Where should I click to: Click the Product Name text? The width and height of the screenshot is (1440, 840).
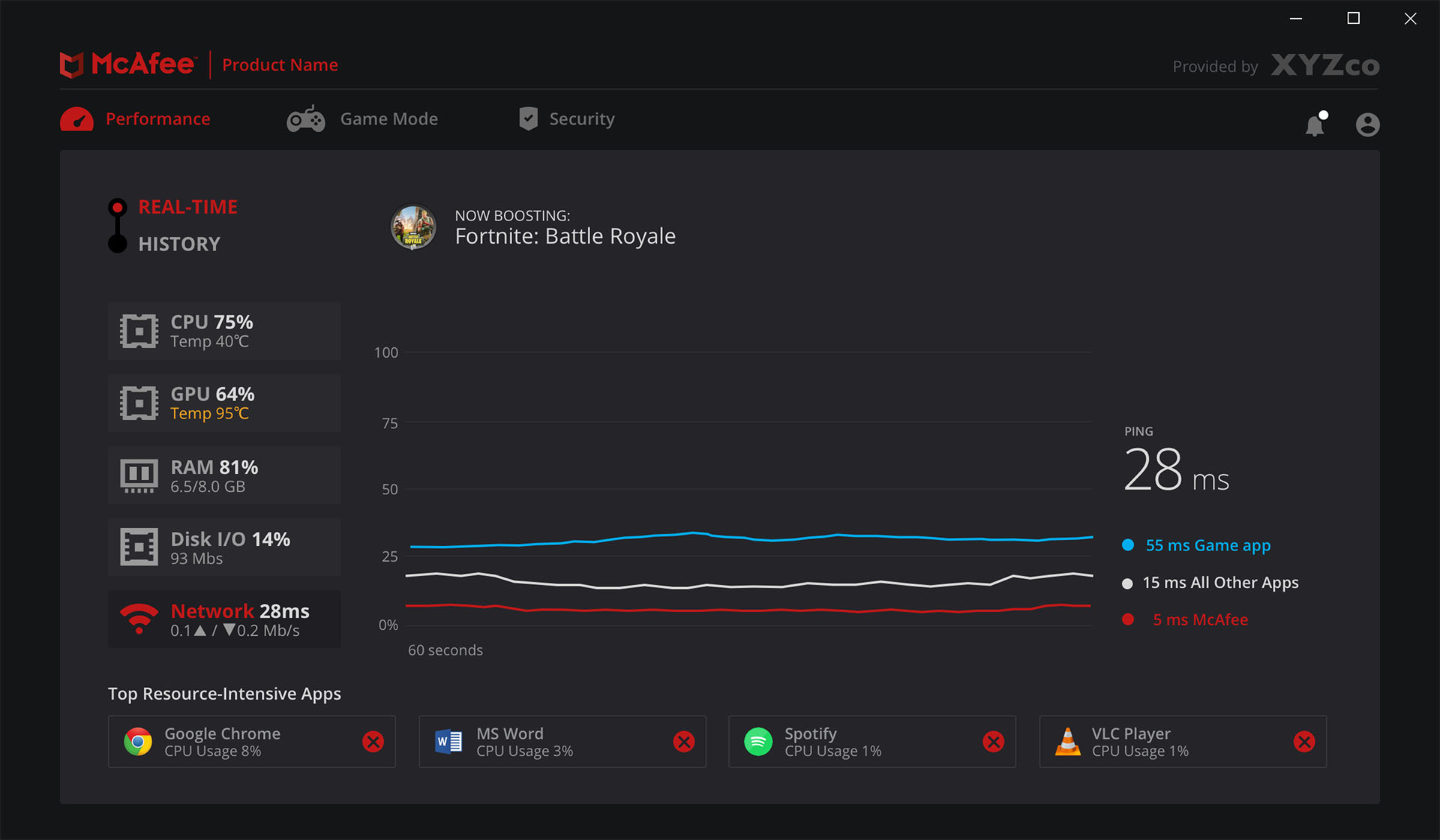point(280,65)
